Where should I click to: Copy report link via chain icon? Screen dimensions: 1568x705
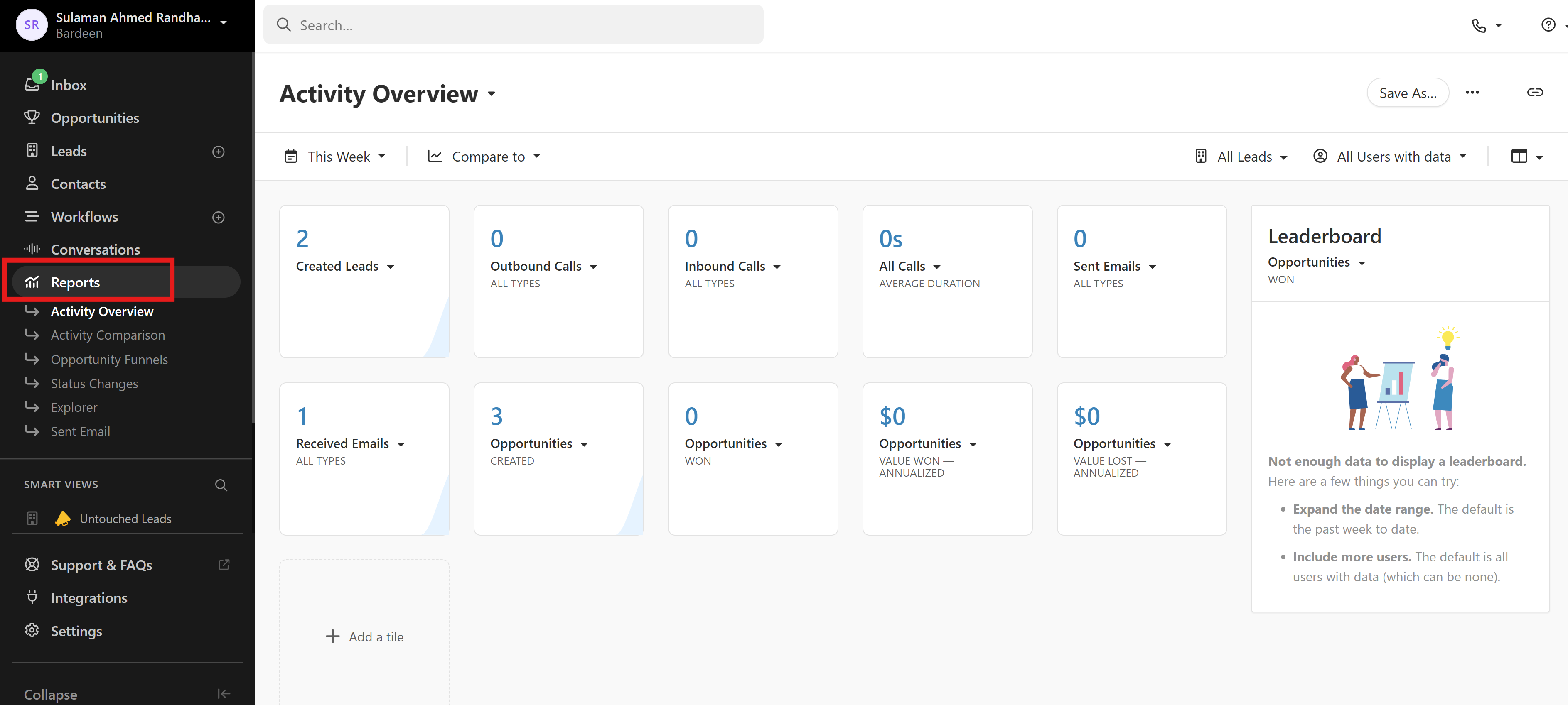coord(1534,93)
